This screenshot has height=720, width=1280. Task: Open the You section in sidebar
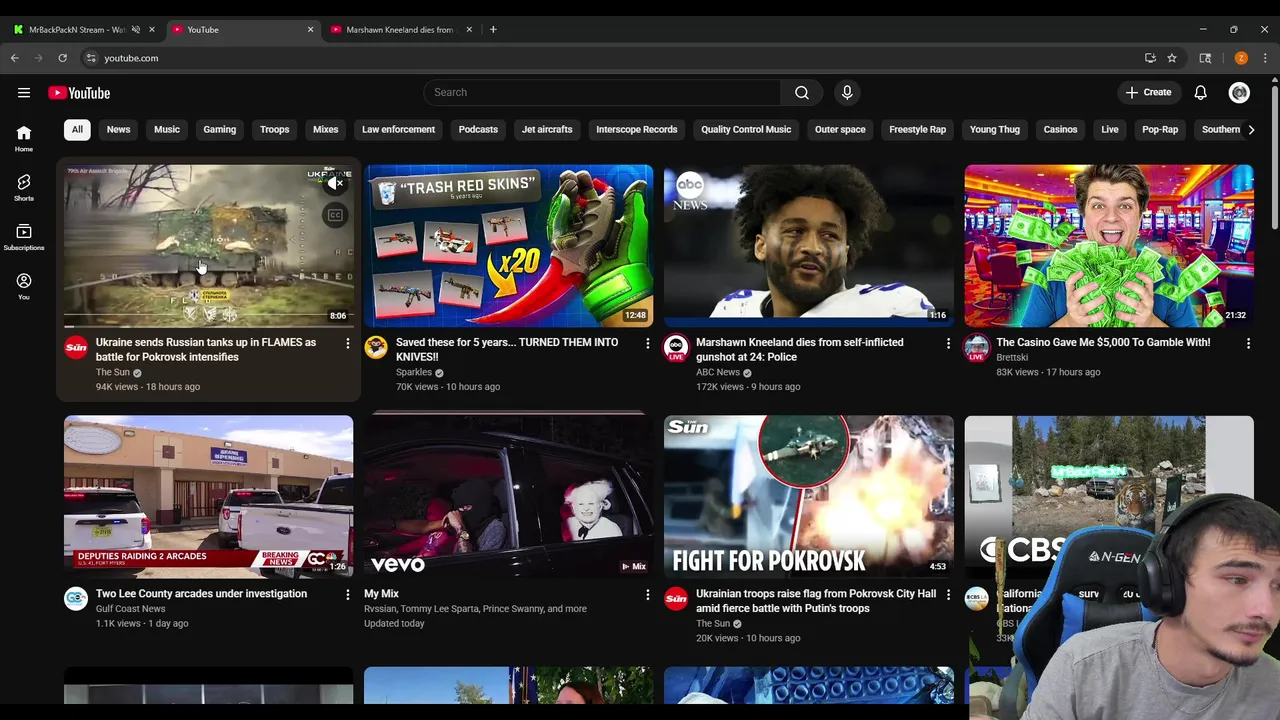coord(24,286)
